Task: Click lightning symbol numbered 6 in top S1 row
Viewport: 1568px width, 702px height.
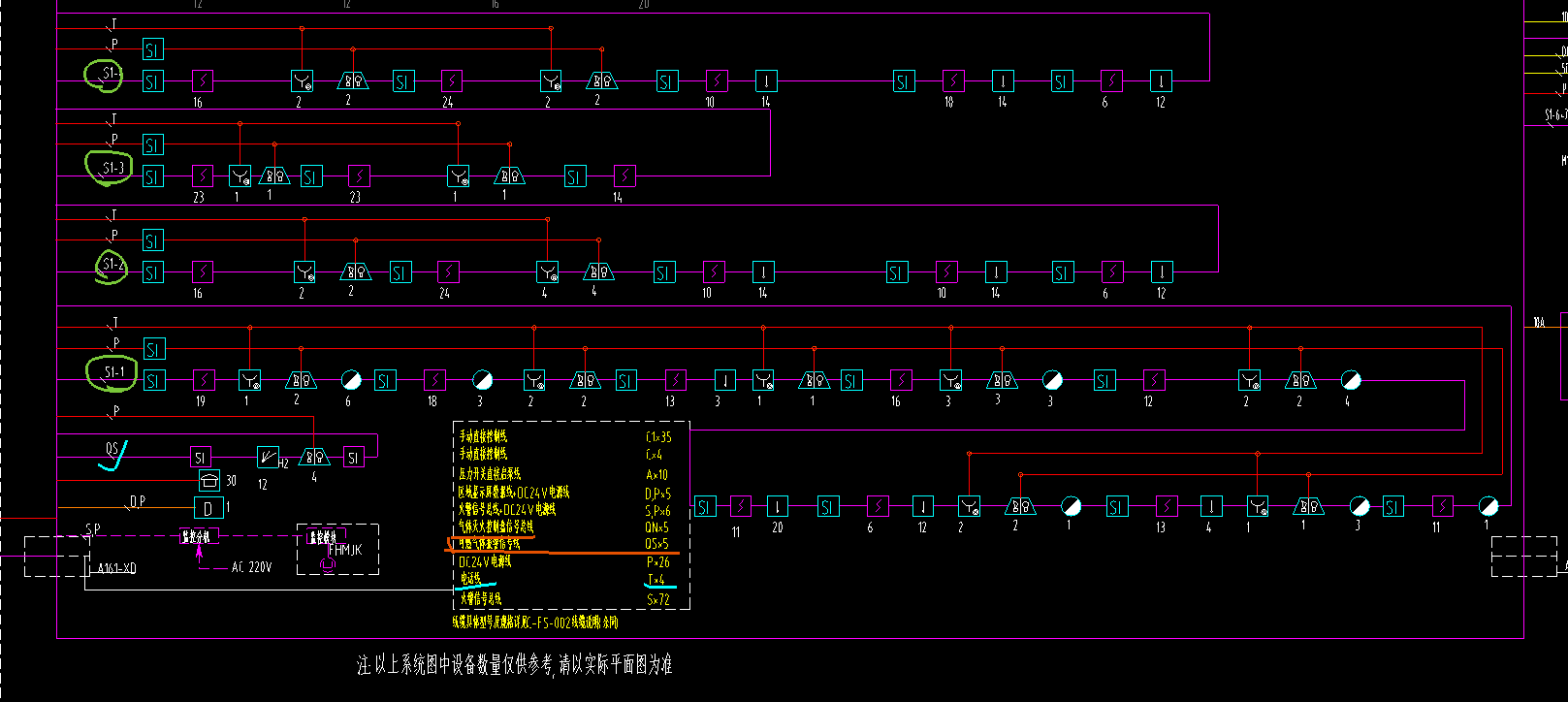Action: (1111, 80)
